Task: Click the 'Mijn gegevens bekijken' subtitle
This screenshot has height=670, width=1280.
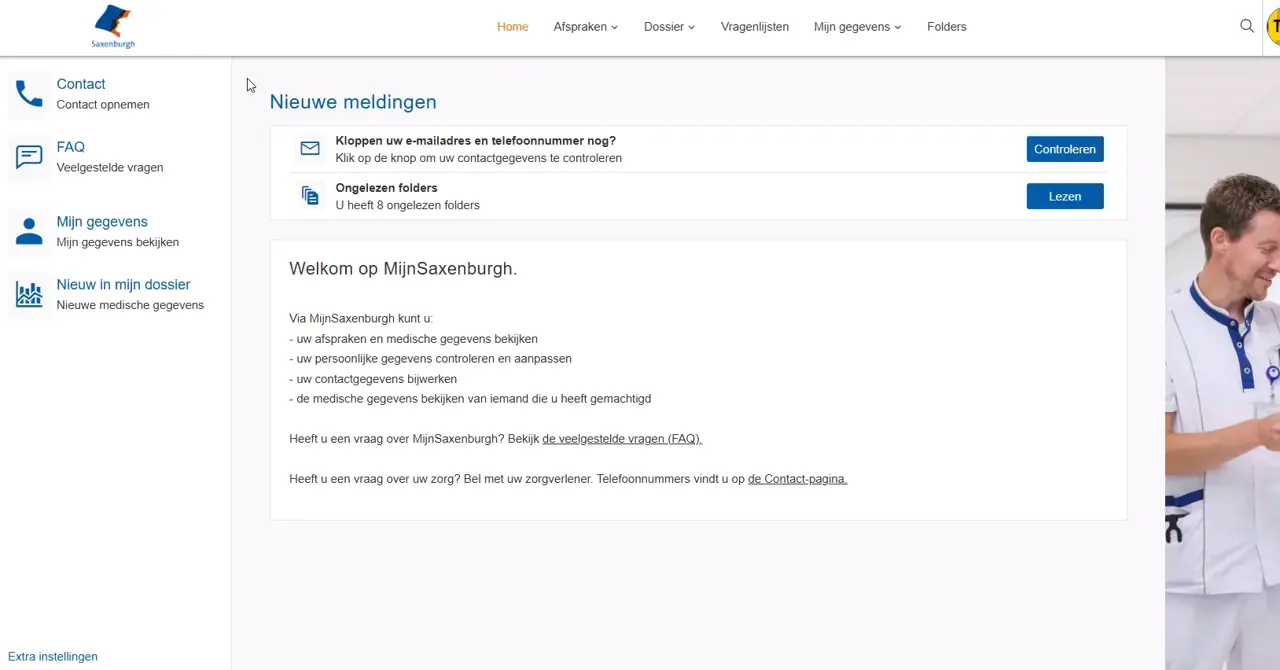Action: [x=118, y=242]
